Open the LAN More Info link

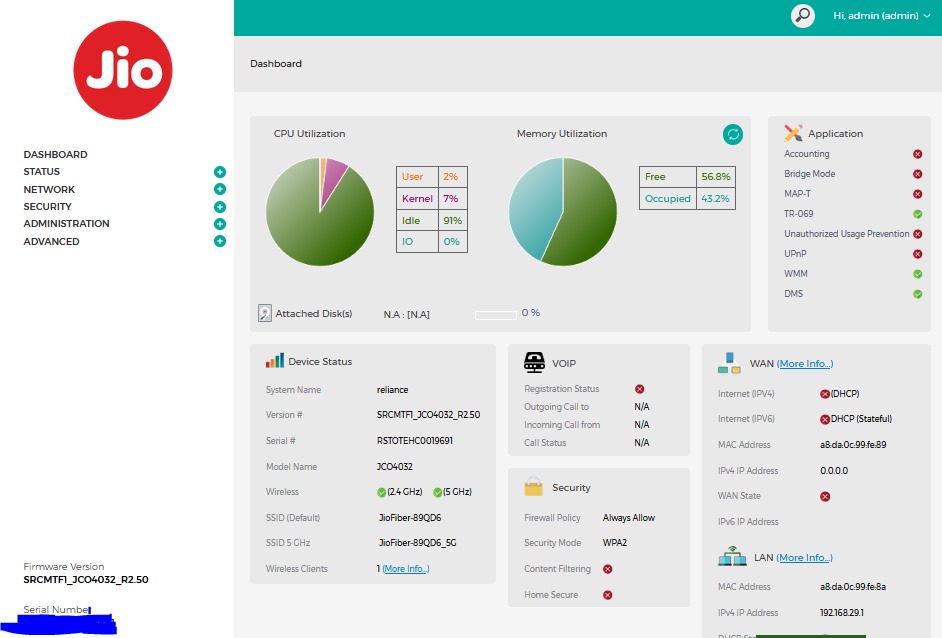[x=804, y=557]
